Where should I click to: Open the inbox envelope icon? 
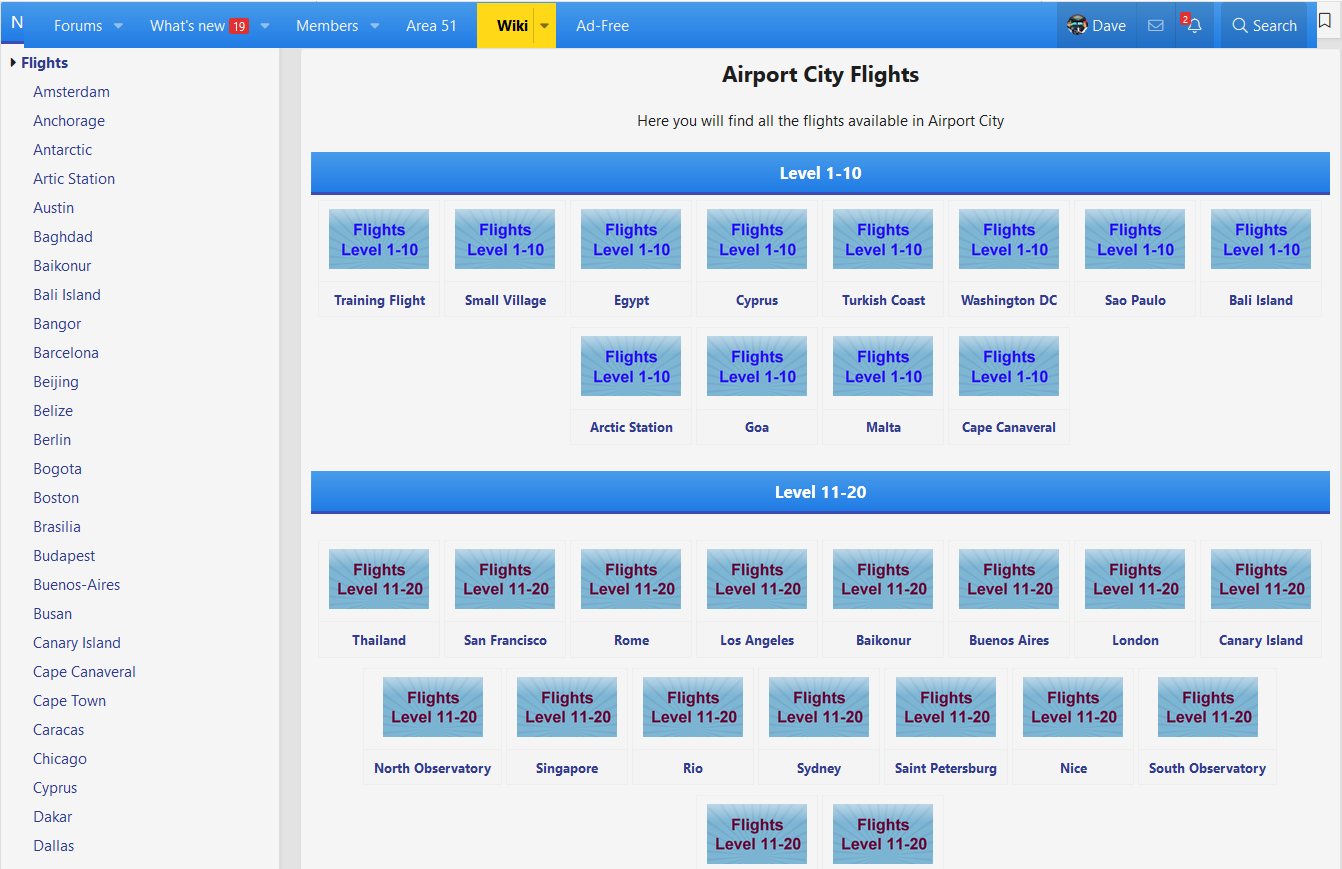(1156, 26)
